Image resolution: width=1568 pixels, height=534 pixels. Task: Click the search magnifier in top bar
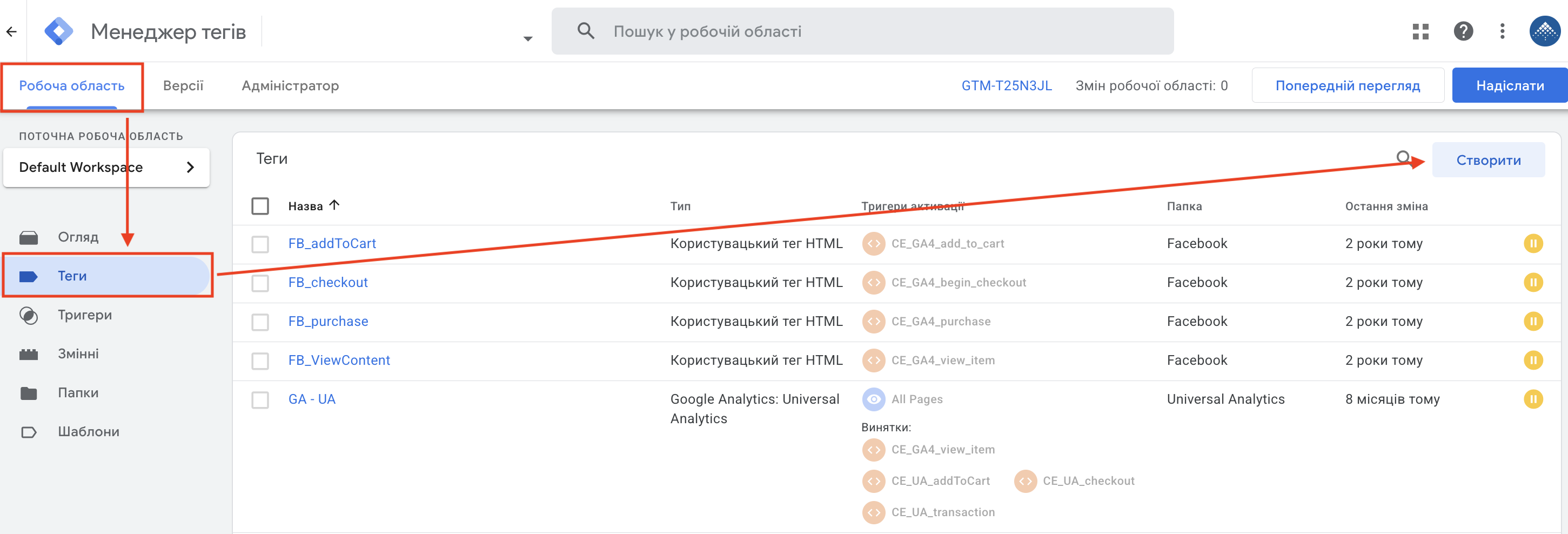(x=586, y=30)
